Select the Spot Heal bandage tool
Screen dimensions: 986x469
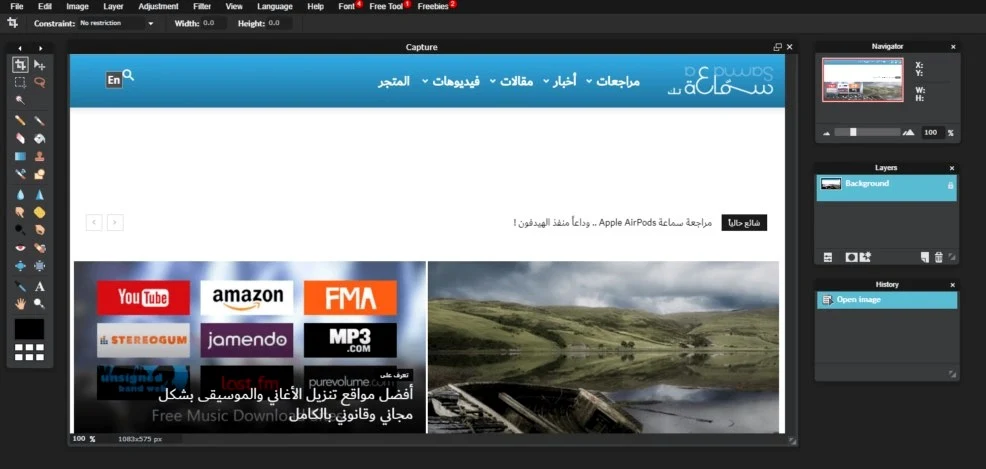tap(40, 248)
